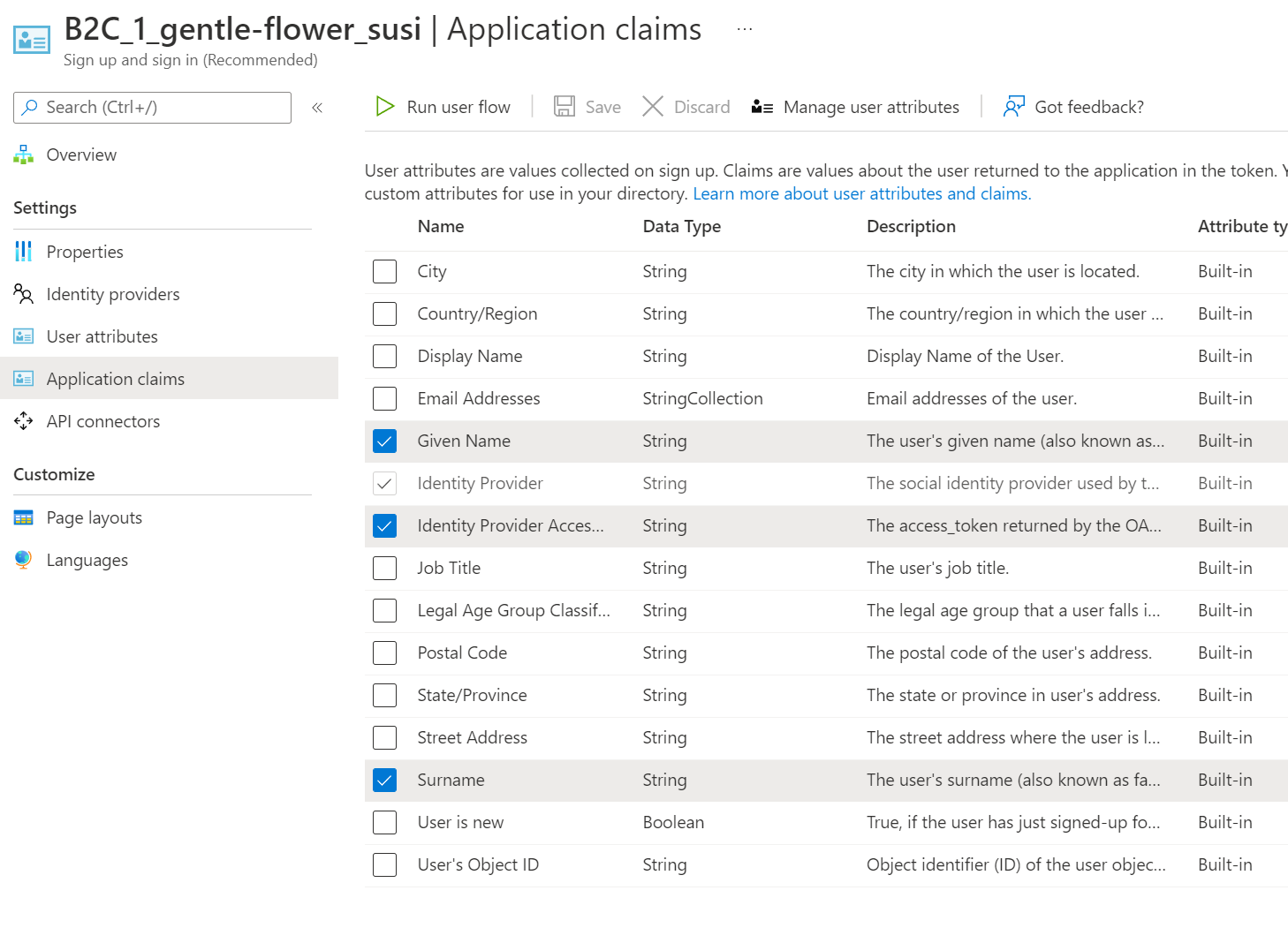This screenshot has height=928, width=1288.
Task: Collapse the sidebar with the double chevron
Action: pos(316,107)
